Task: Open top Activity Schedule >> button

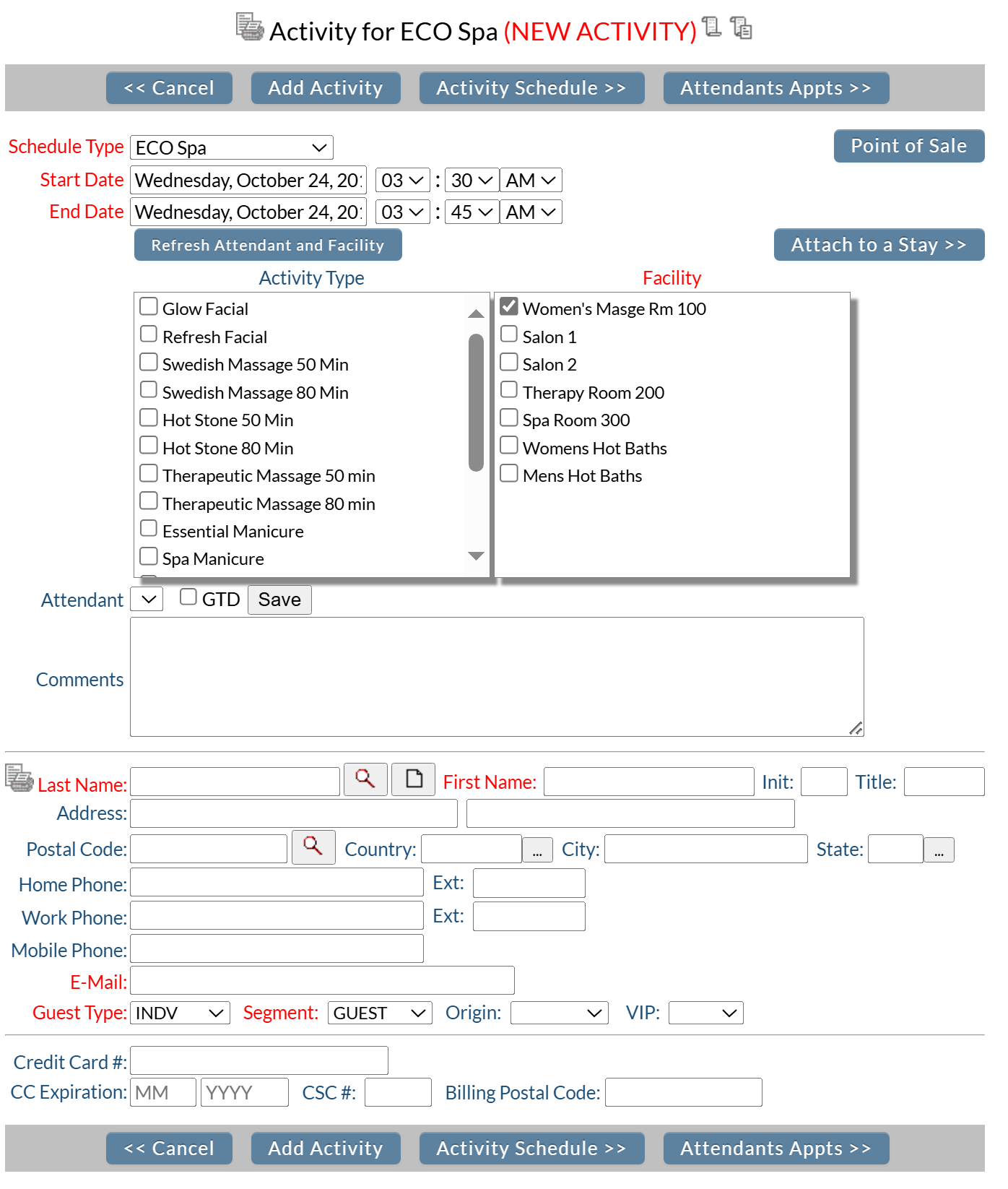Action: click(x=531, y=87)
